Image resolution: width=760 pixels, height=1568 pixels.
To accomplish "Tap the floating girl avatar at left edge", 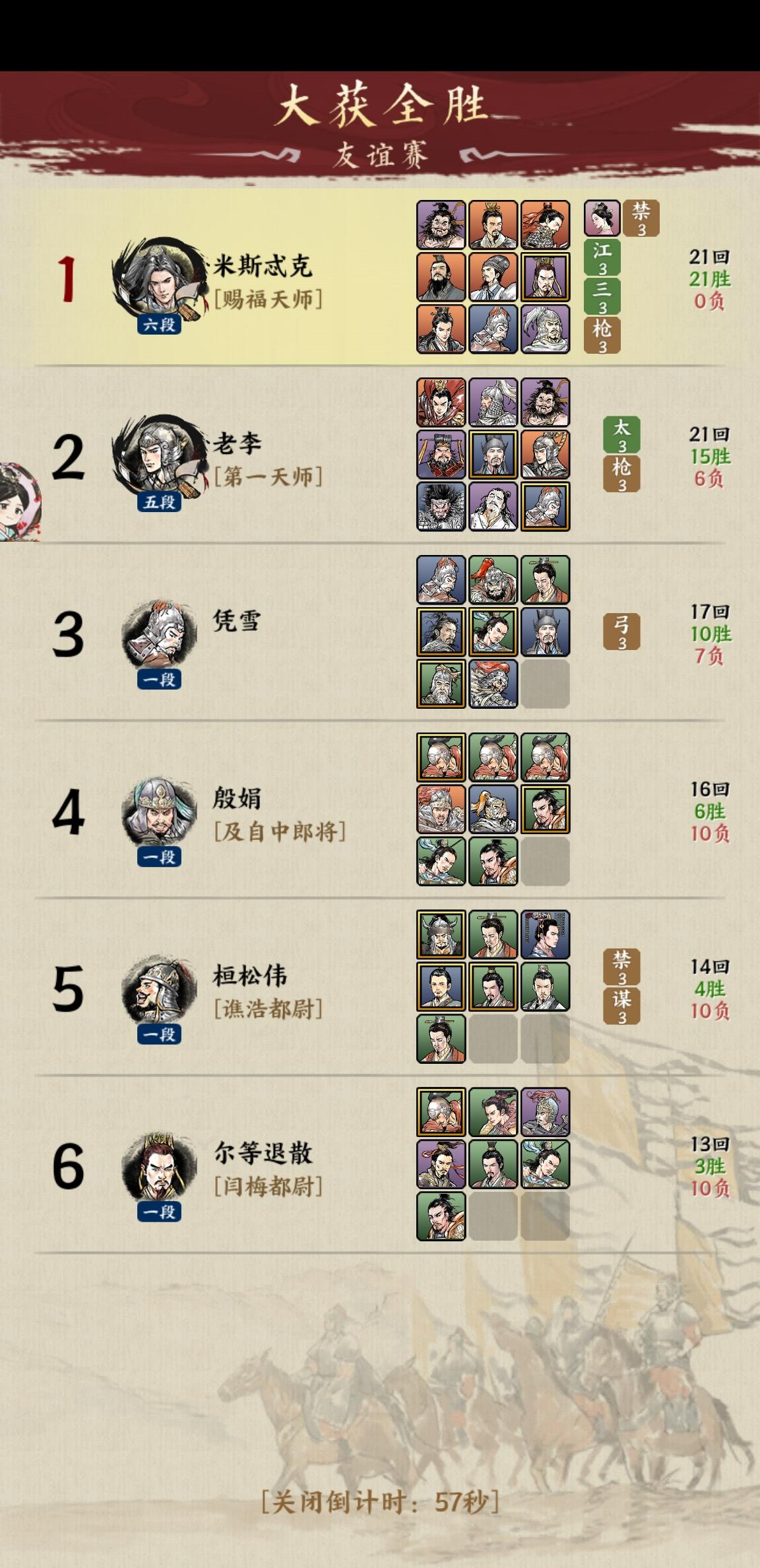I will 20,502.
